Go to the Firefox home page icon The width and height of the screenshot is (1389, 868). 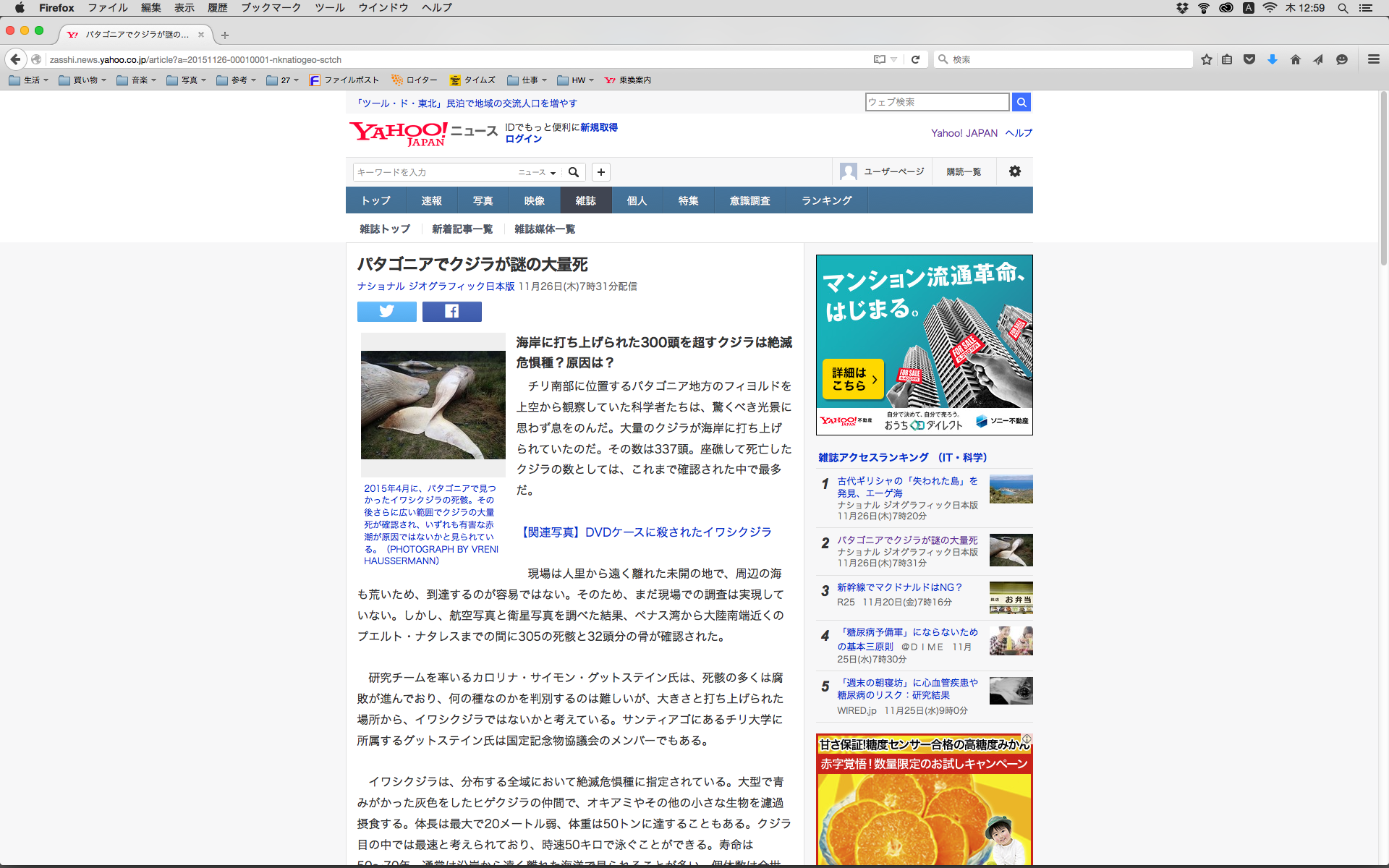coord(1295,59)
